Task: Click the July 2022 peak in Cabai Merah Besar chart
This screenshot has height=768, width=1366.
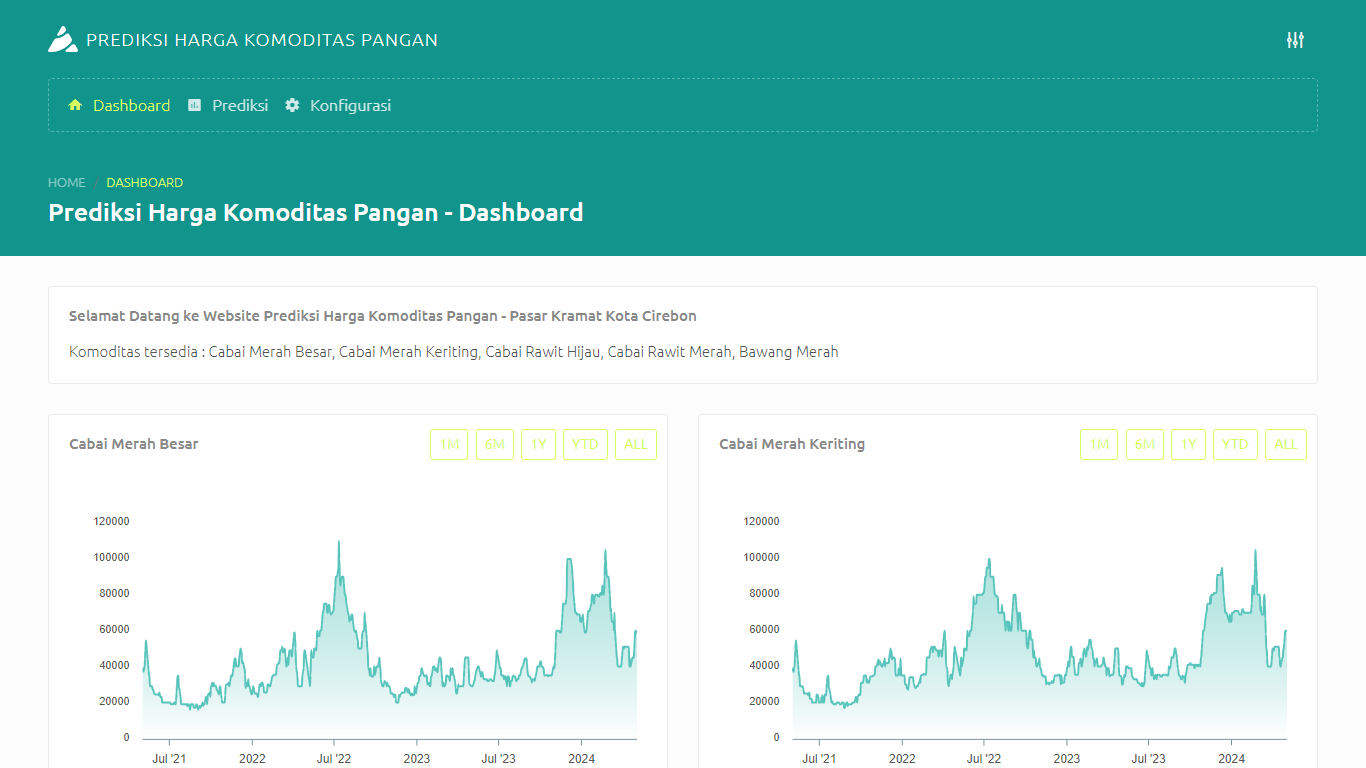Action: point(338,543)
